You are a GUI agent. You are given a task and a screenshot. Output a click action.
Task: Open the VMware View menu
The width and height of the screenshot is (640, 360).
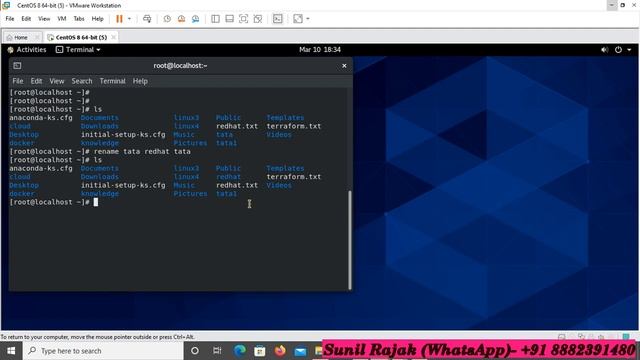[x=44, y=19]
